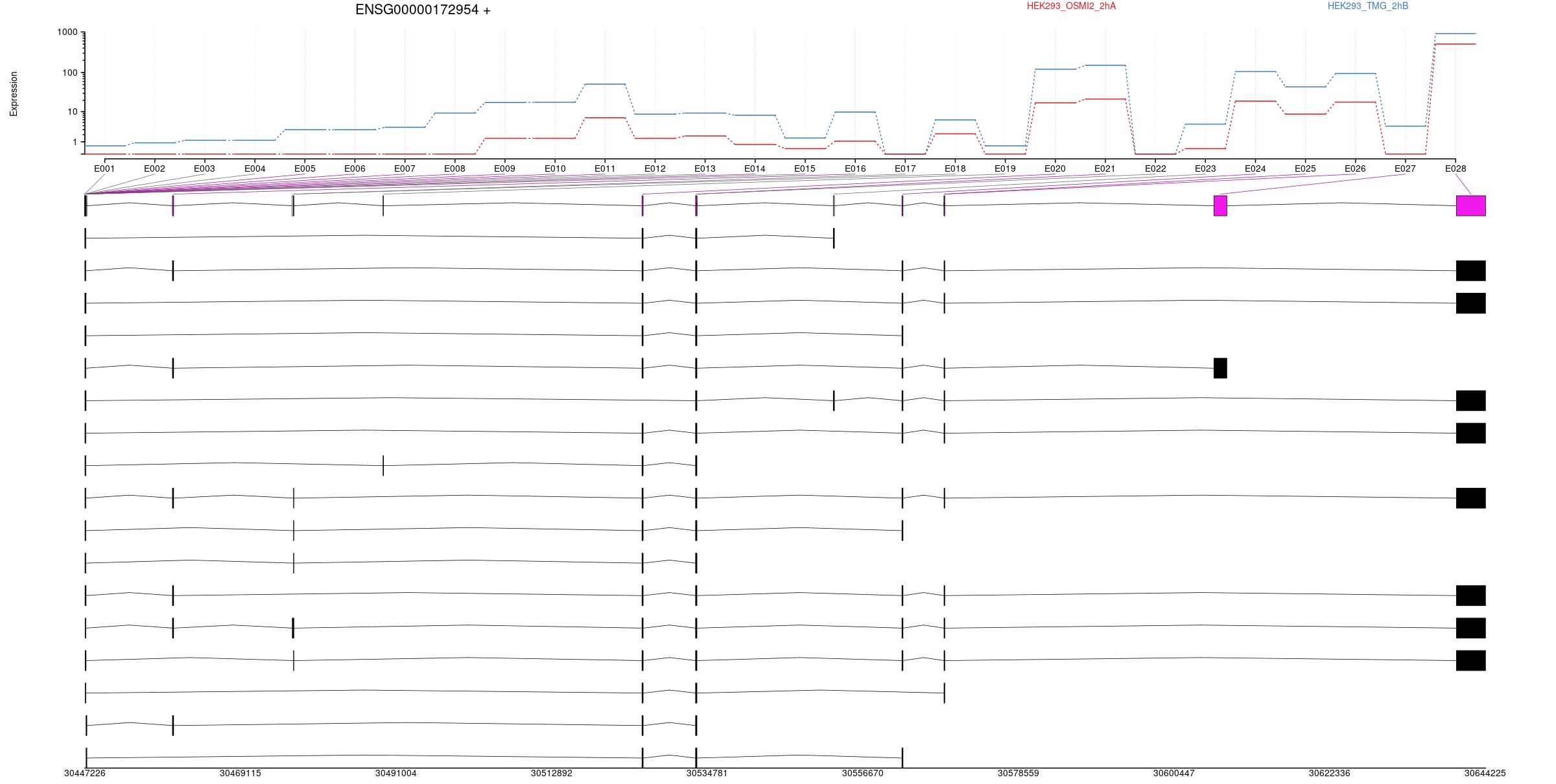Image resolution: width=1556 pixels, height=784 pixels.
Task: Click exon label E019
Action: tap(1005, 168)
